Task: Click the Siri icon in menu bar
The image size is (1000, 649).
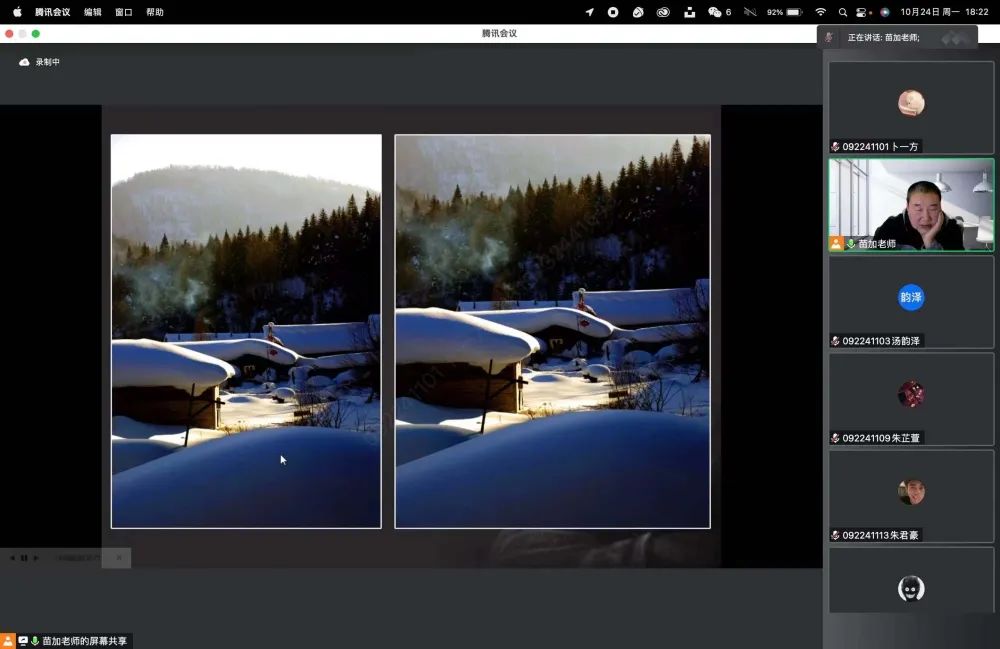Action: tap(885, 12)
